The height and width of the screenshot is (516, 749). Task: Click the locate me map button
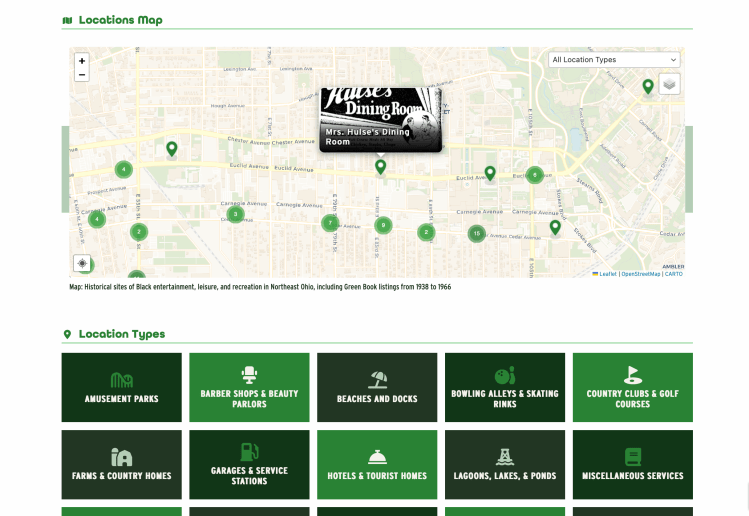pos(82,264)
